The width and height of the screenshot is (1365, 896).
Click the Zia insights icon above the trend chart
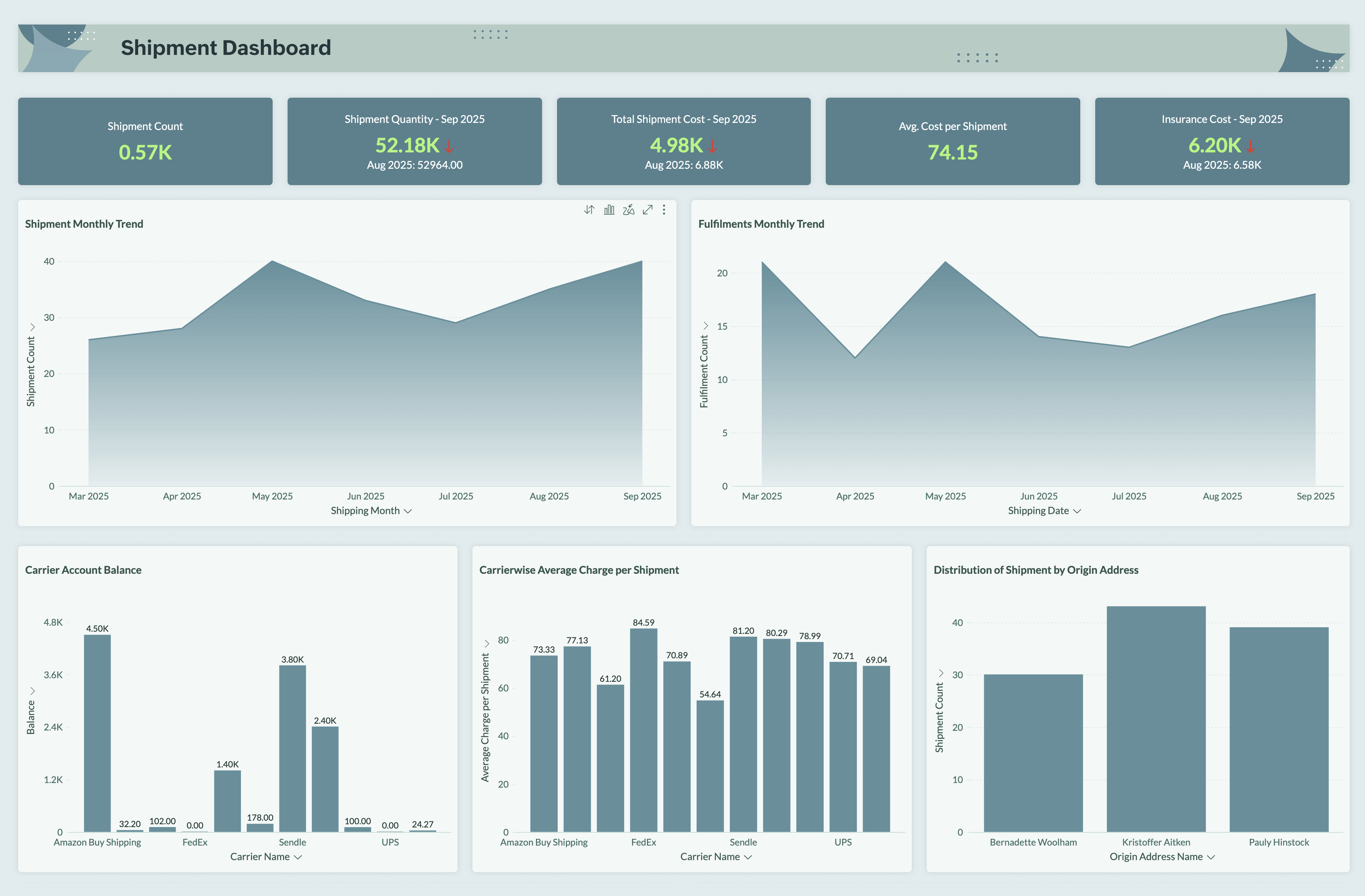pyautogui.click(x=628, y=210)
